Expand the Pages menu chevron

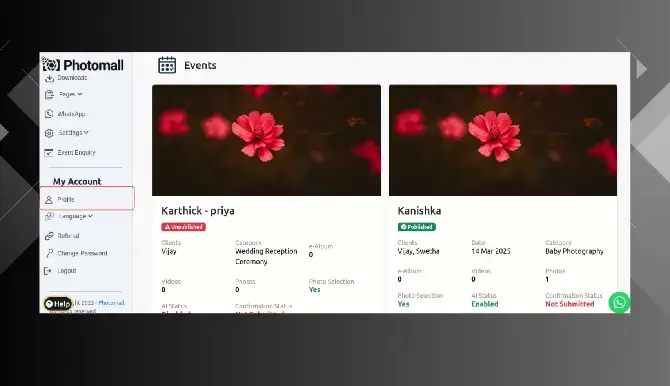(x=80, y=94)
